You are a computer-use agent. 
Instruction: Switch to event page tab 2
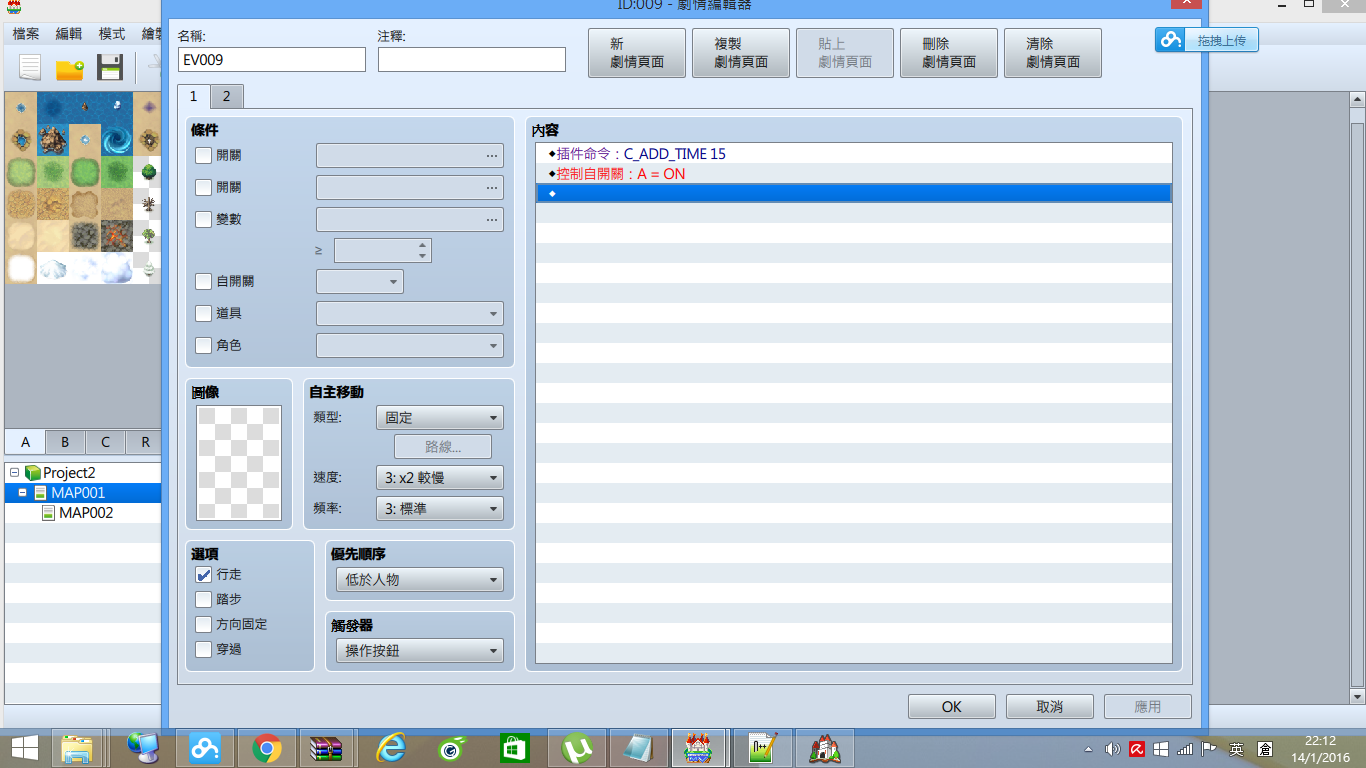point(227,96)
